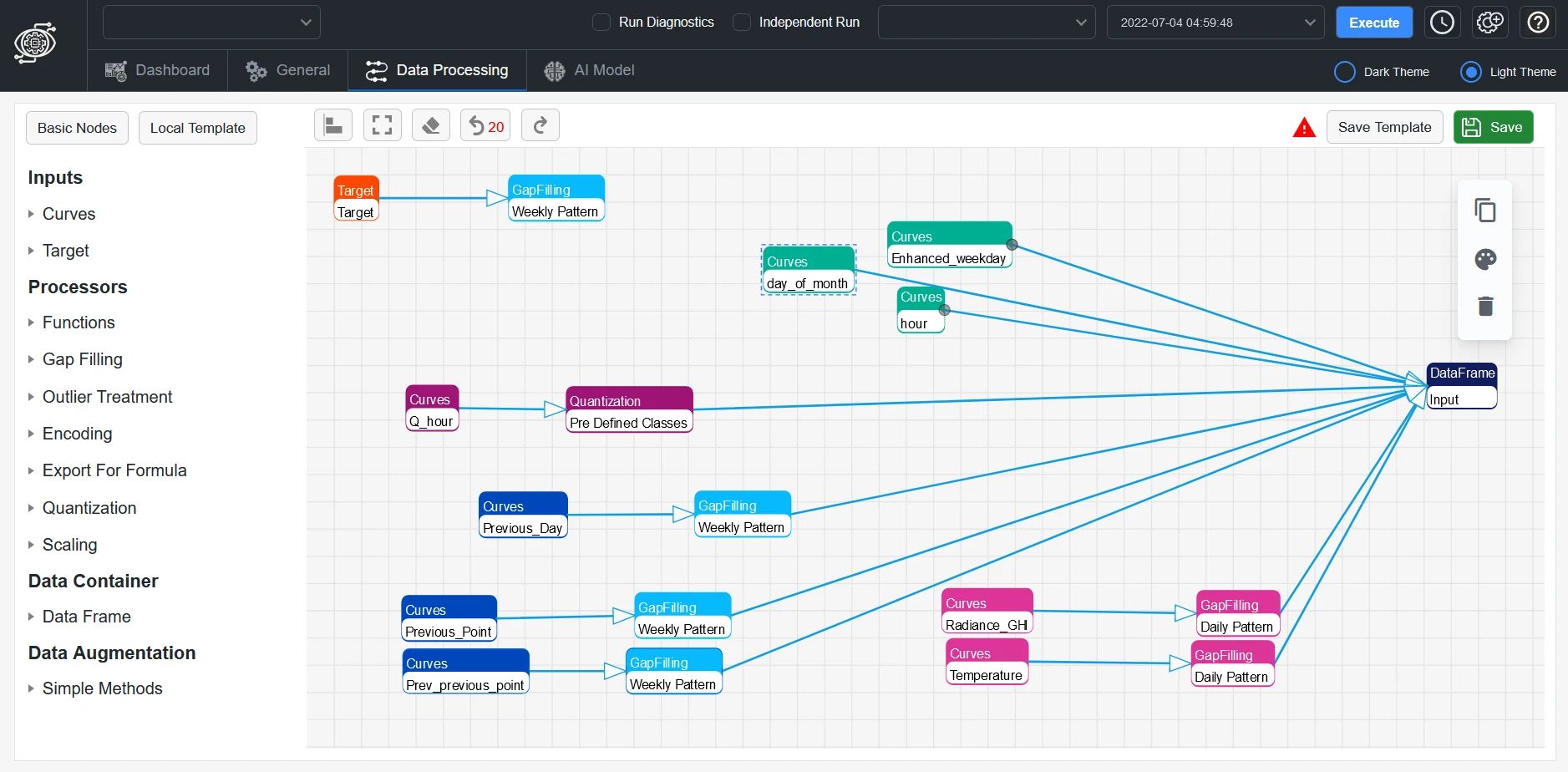Select the DataFrame Input node
This screenshot has height=772, width=1568.
tap(1461, 386)
